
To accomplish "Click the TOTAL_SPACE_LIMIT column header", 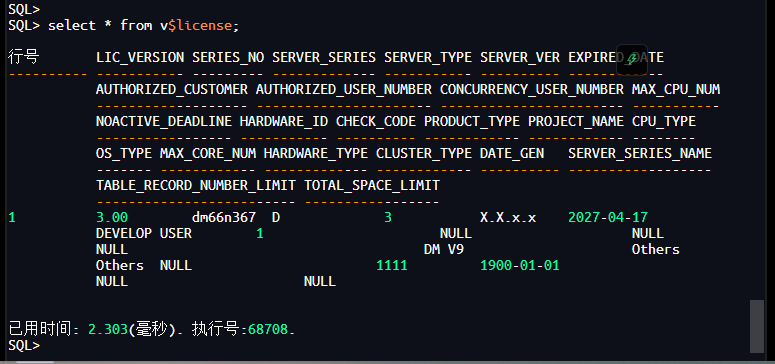I will click(372, 185).
